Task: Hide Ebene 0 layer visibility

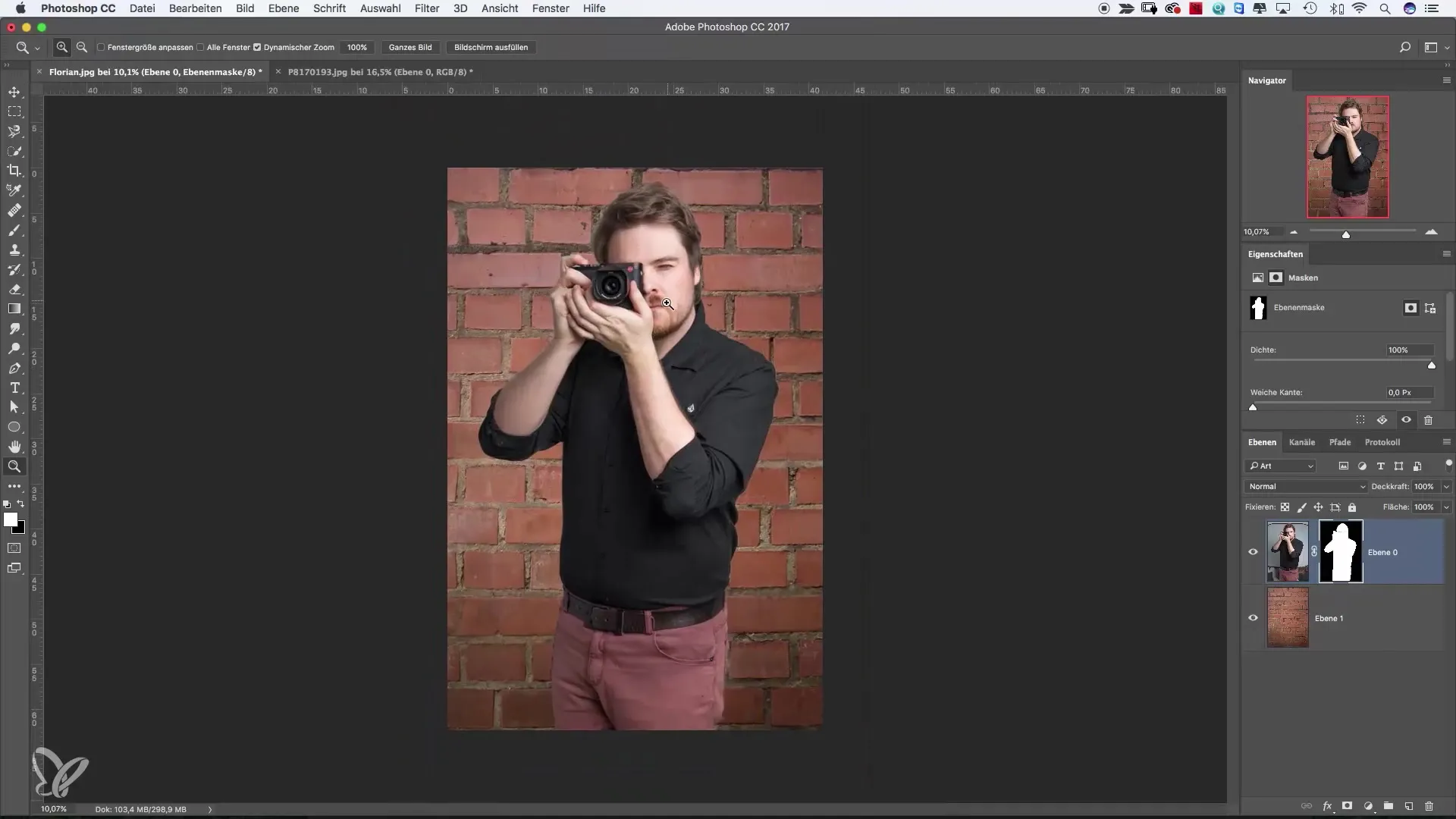Action: (1253, 552)
